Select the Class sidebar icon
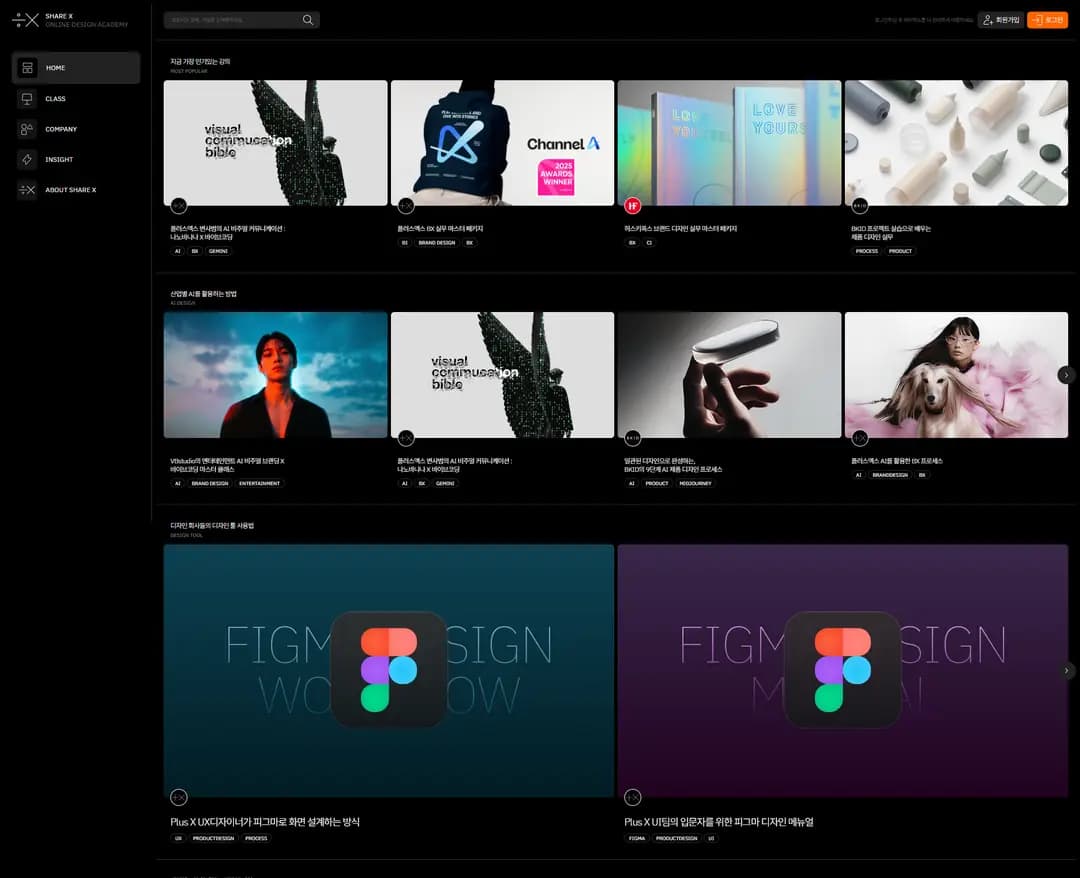 coord(28,98)
